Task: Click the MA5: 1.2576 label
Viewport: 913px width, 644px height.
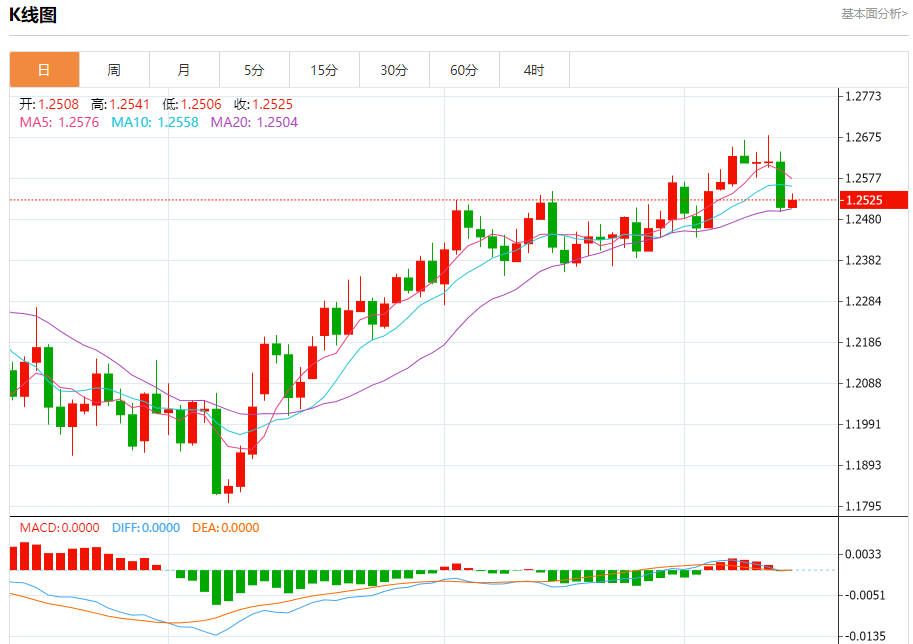Action: point(59,122)
